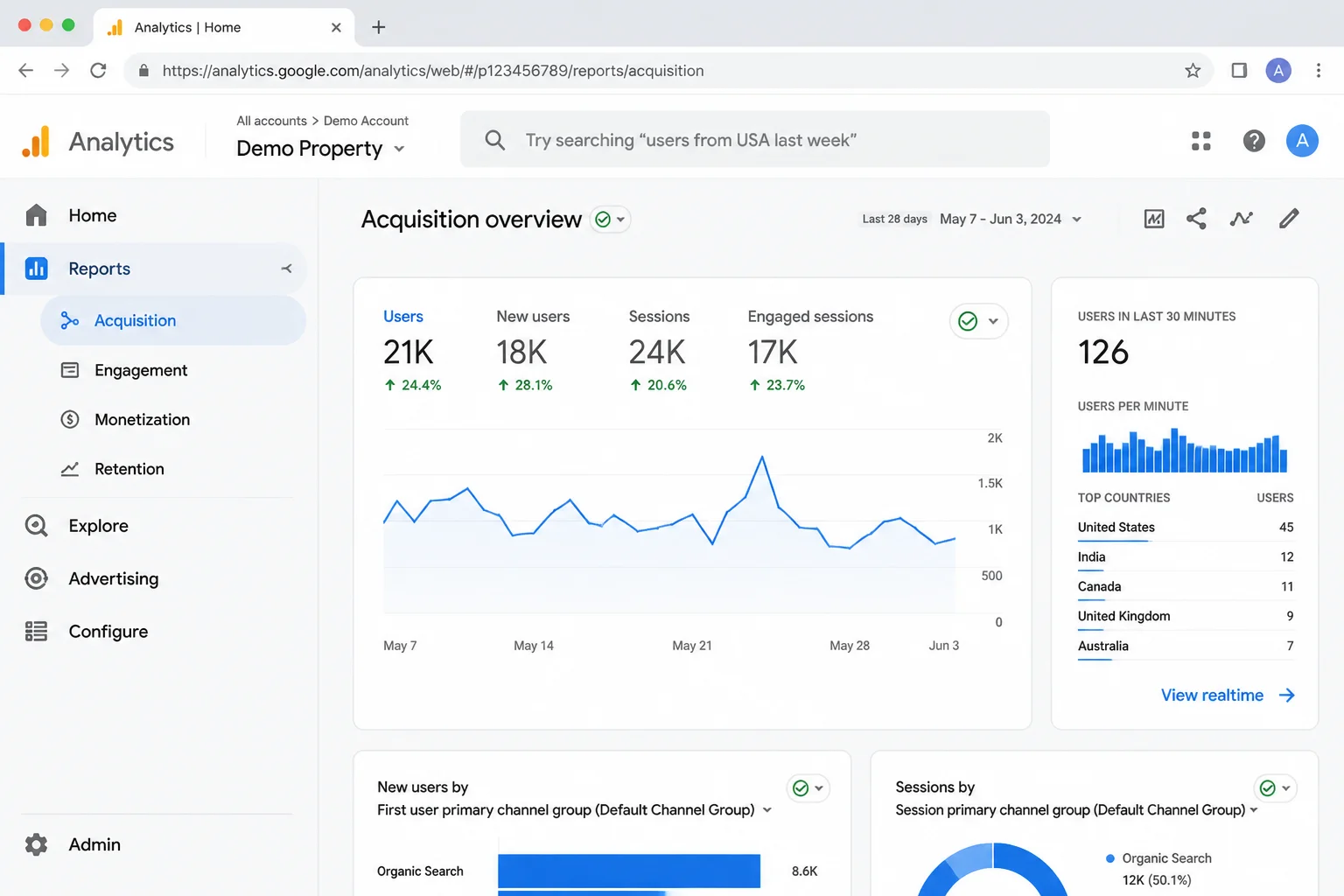Screen dimensions: 1344x896
Task: Open the checkmark dropdown in Sessions by card
Action: click(x=1275, y=788)
